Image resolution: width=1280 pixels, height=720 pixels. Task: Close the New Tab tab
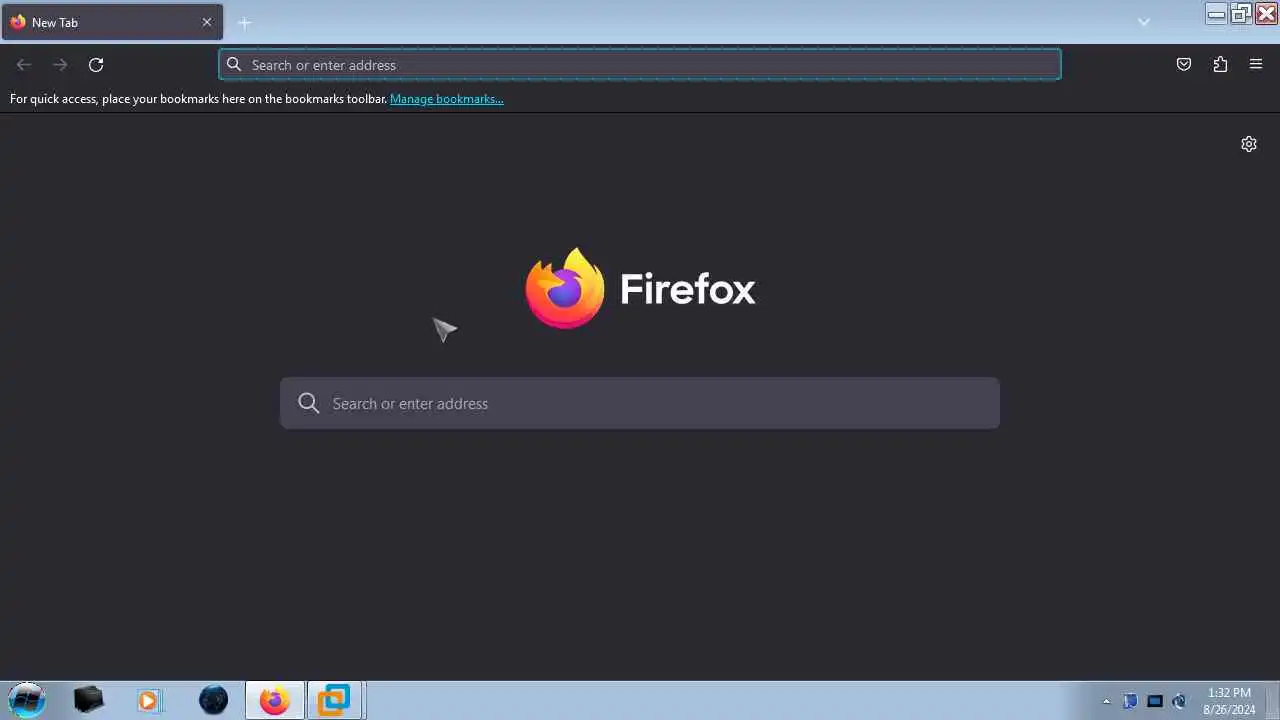(x=207, y=22)
